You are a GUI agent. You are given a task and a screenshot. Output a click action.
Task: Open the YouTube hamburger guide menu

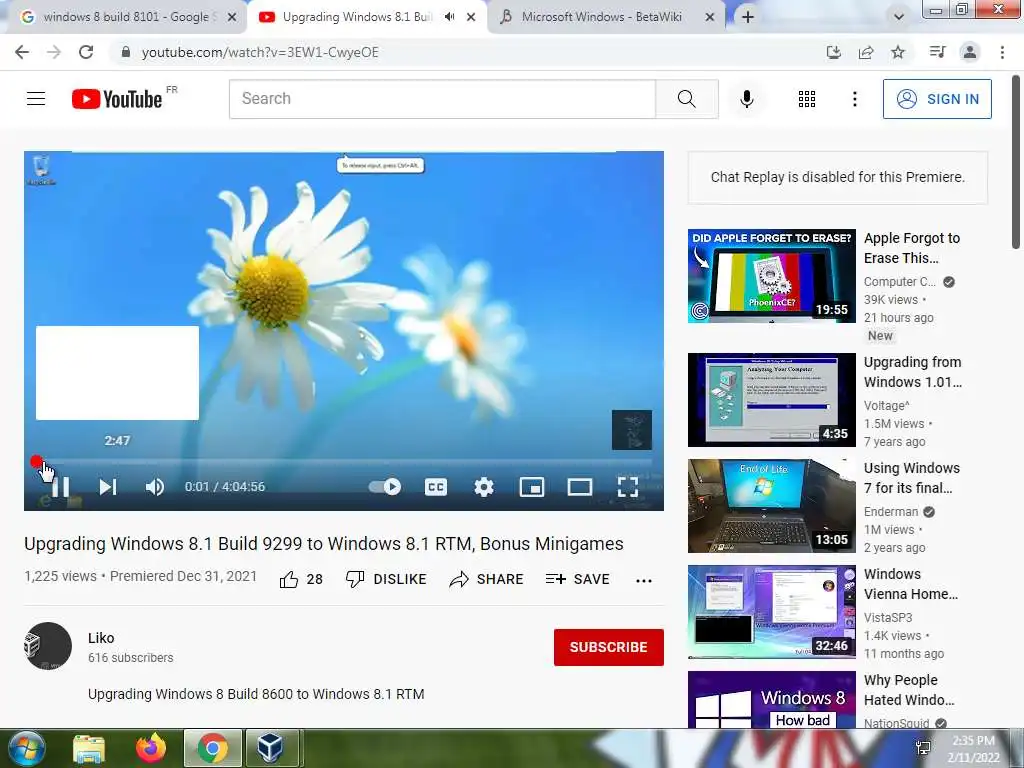click(36, 99)
